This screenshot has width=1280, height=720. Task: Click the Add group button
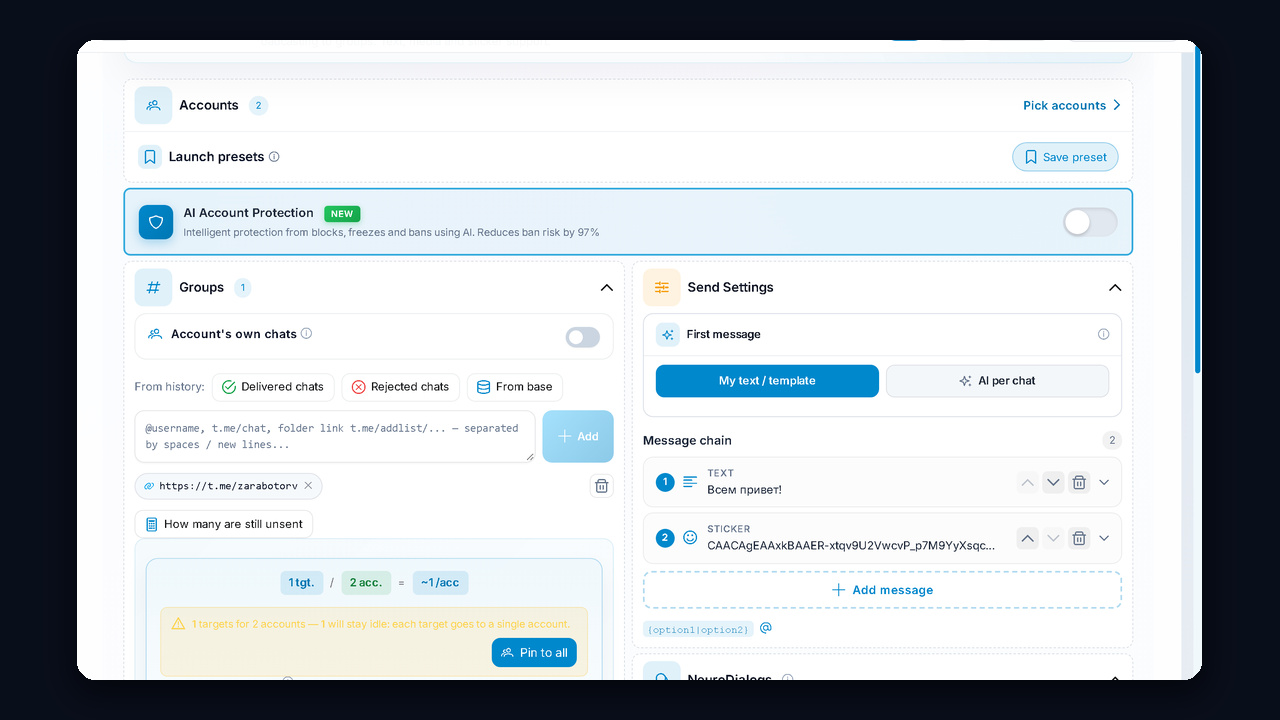pos(578,436)
